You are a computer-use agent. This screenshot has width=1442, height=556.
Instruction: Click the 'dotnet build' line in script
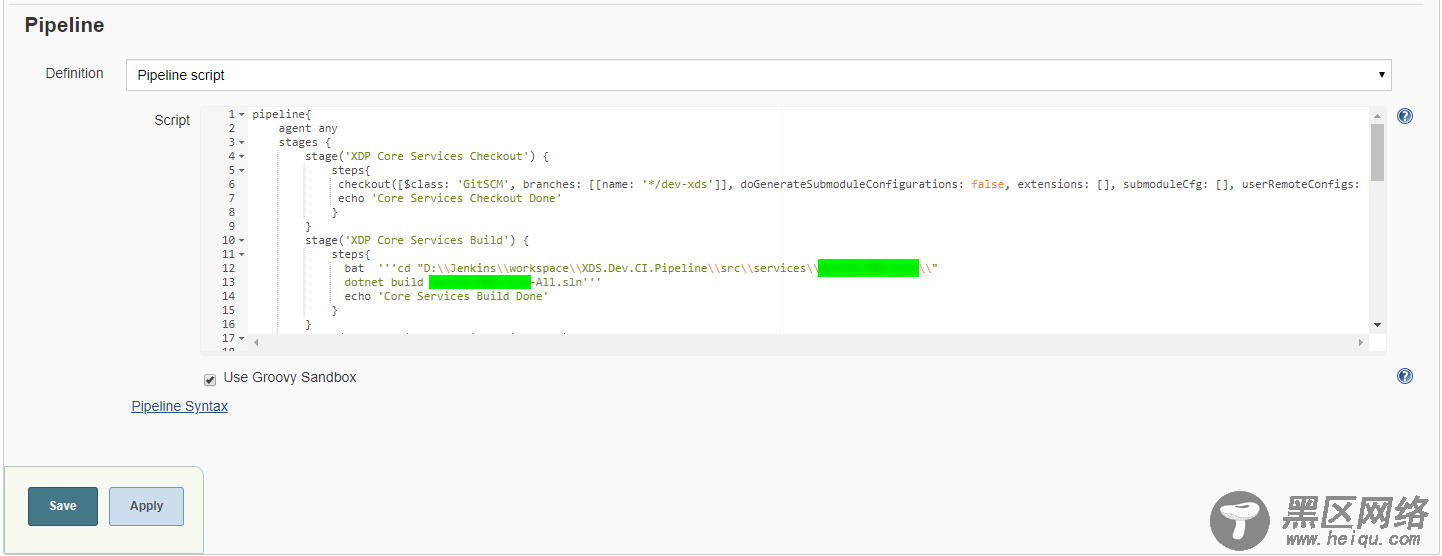pos(473,283)
